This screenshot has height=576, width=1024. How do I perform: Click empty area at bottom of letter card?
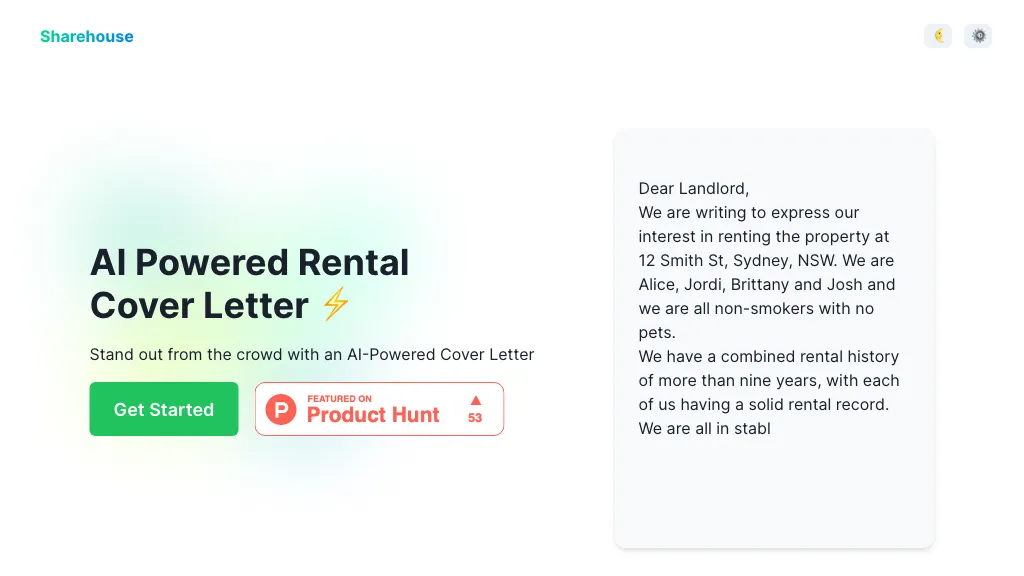pyautogui.click(x=774, y=500)
